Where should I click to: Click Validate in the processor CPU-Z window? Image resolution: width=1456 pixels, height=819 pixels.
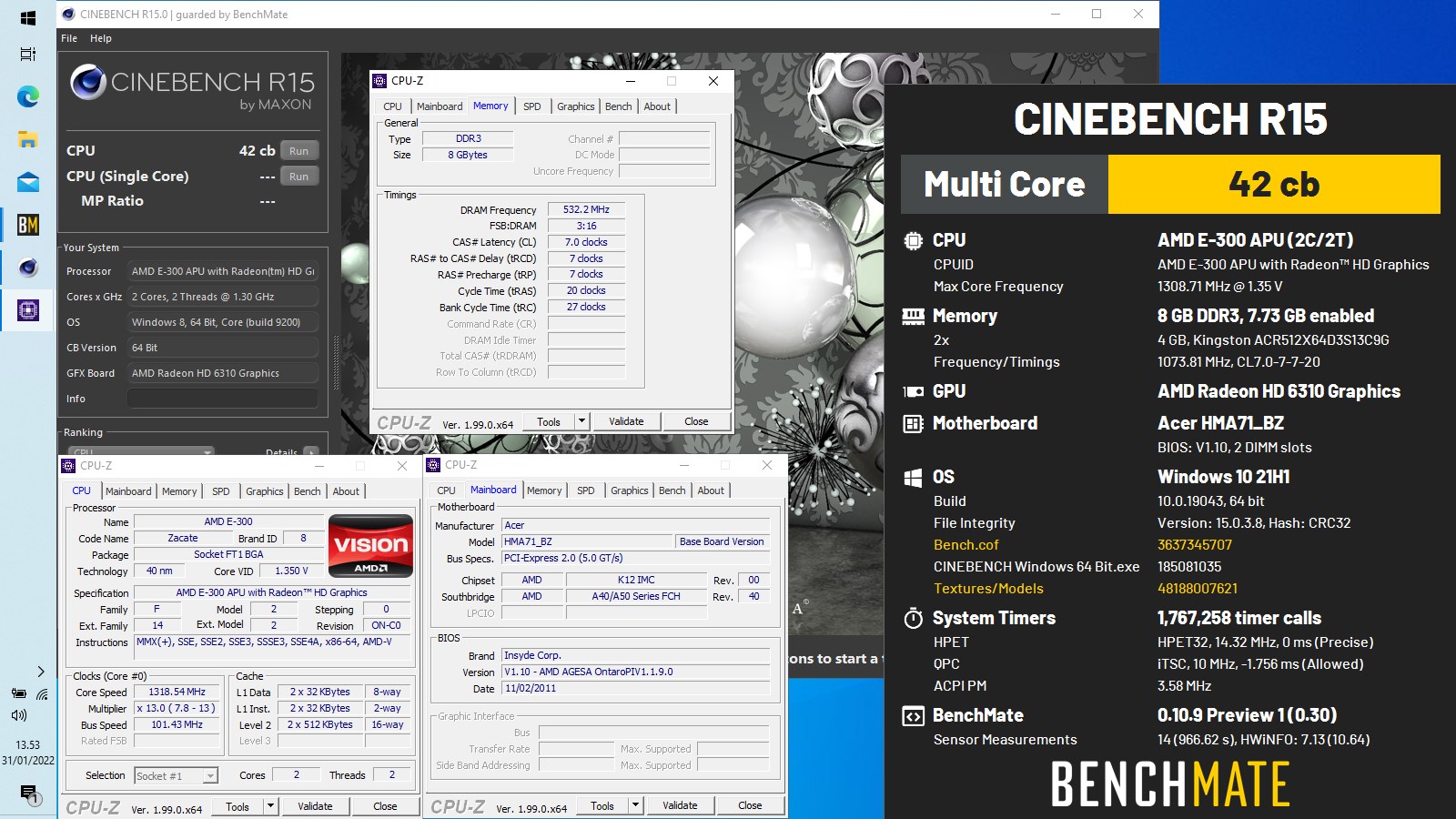pyautogui.click(x=315, y=806)
